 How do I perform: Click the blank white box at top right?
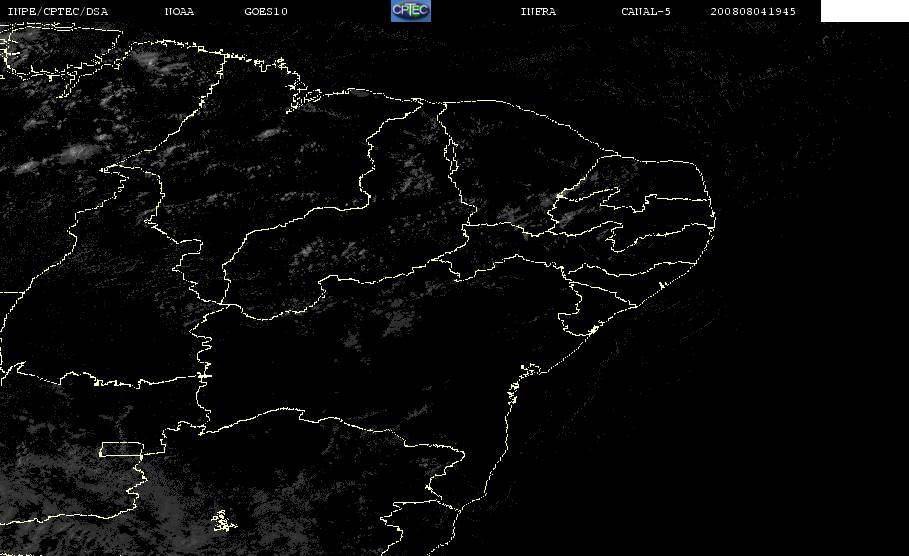tap(864, 11)
